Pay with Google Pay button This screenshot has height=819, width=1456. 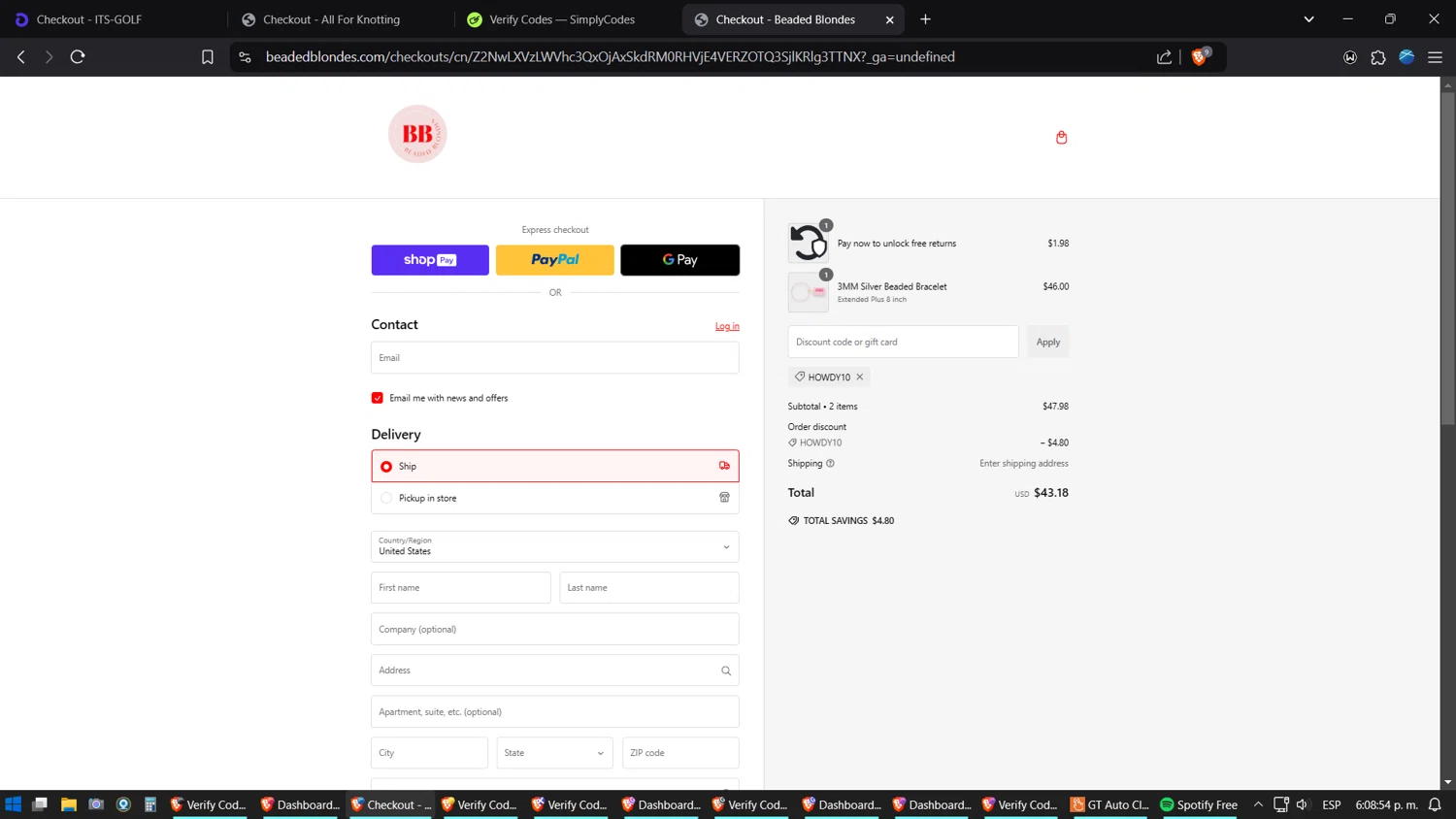[x=679, y=260]
